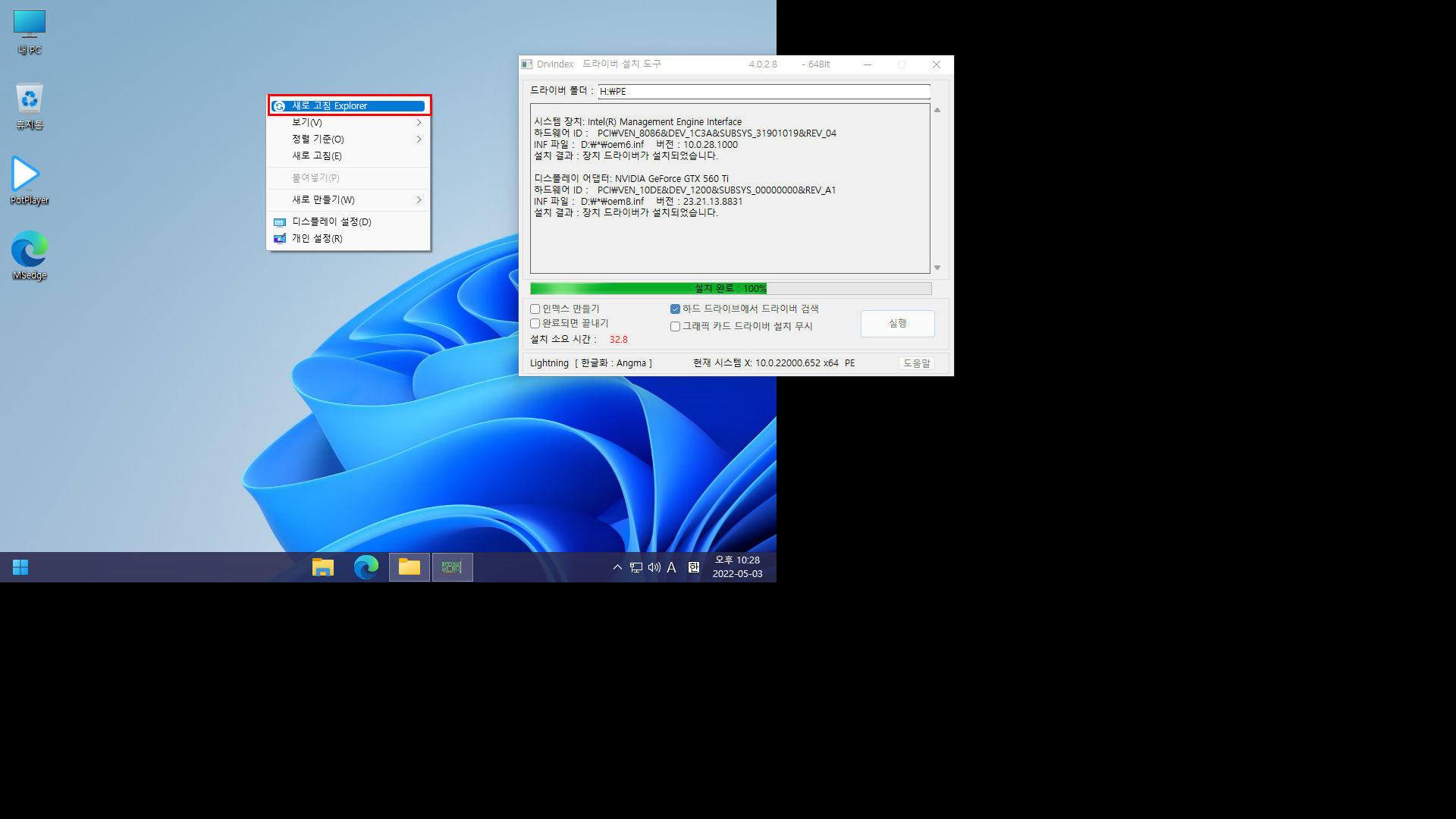Close the Drvindex window
Image resolution: width=1456 pixels, height=819 pixels.
pos(937,64)
